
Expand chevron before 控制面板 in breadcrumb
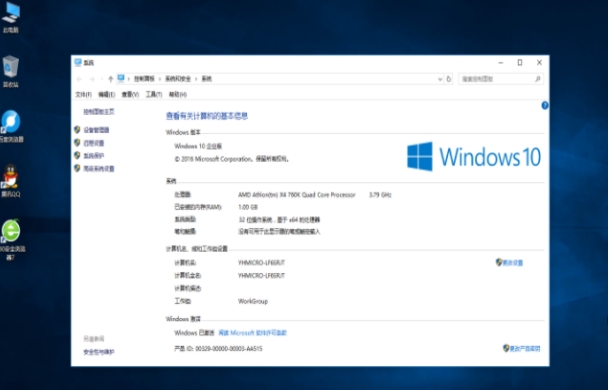pyautogui.click(x=129, y=79)
